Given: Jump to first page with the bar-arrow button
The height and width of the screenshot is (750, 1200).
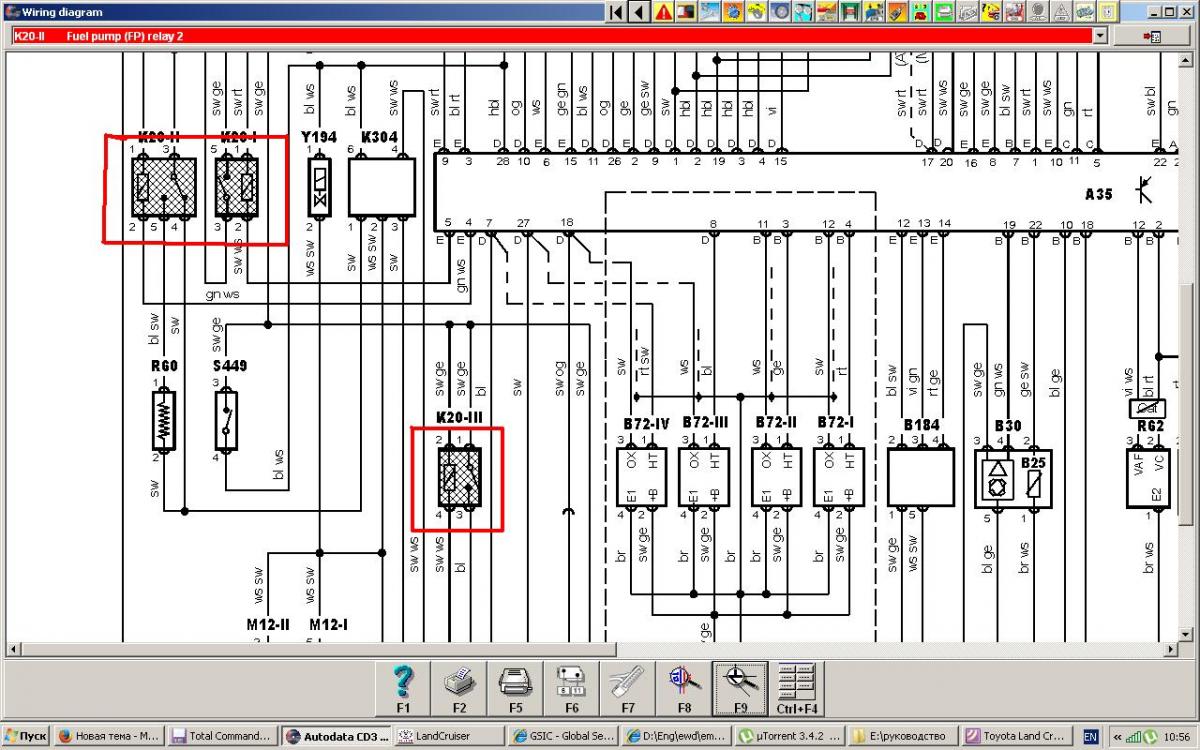Looking at the screenshot, I should 615,12.
